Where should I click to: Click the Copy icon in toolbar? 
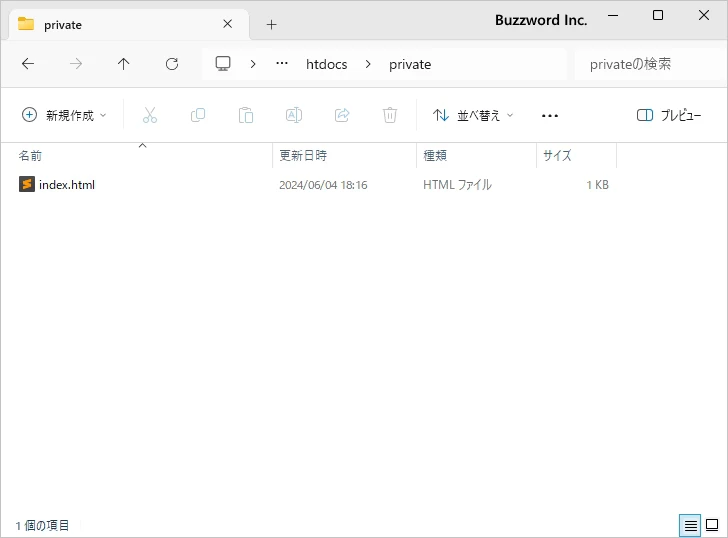coord(198,115)
